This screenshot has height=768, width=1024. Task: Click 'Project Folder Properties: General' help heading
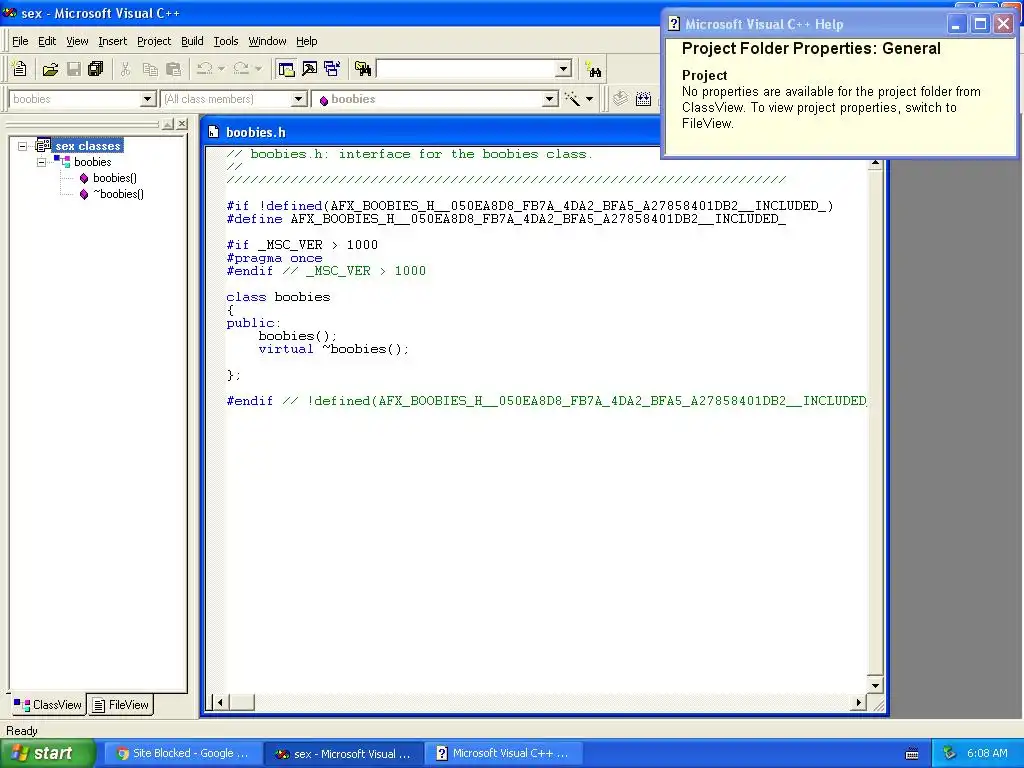(811, 48)
